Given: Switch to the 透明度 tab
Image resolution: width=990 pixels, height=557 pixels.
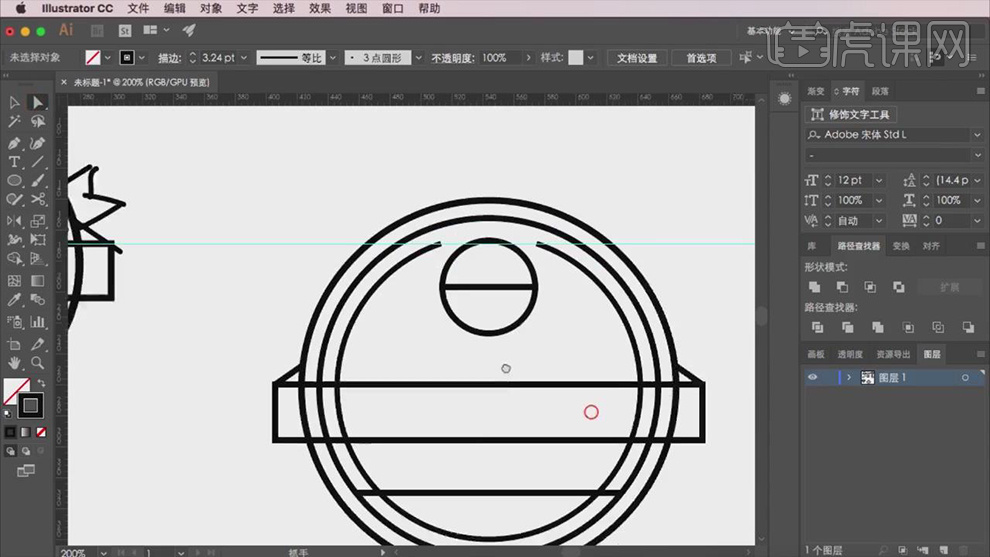Looking at the screenshot, I should (850, 354).
